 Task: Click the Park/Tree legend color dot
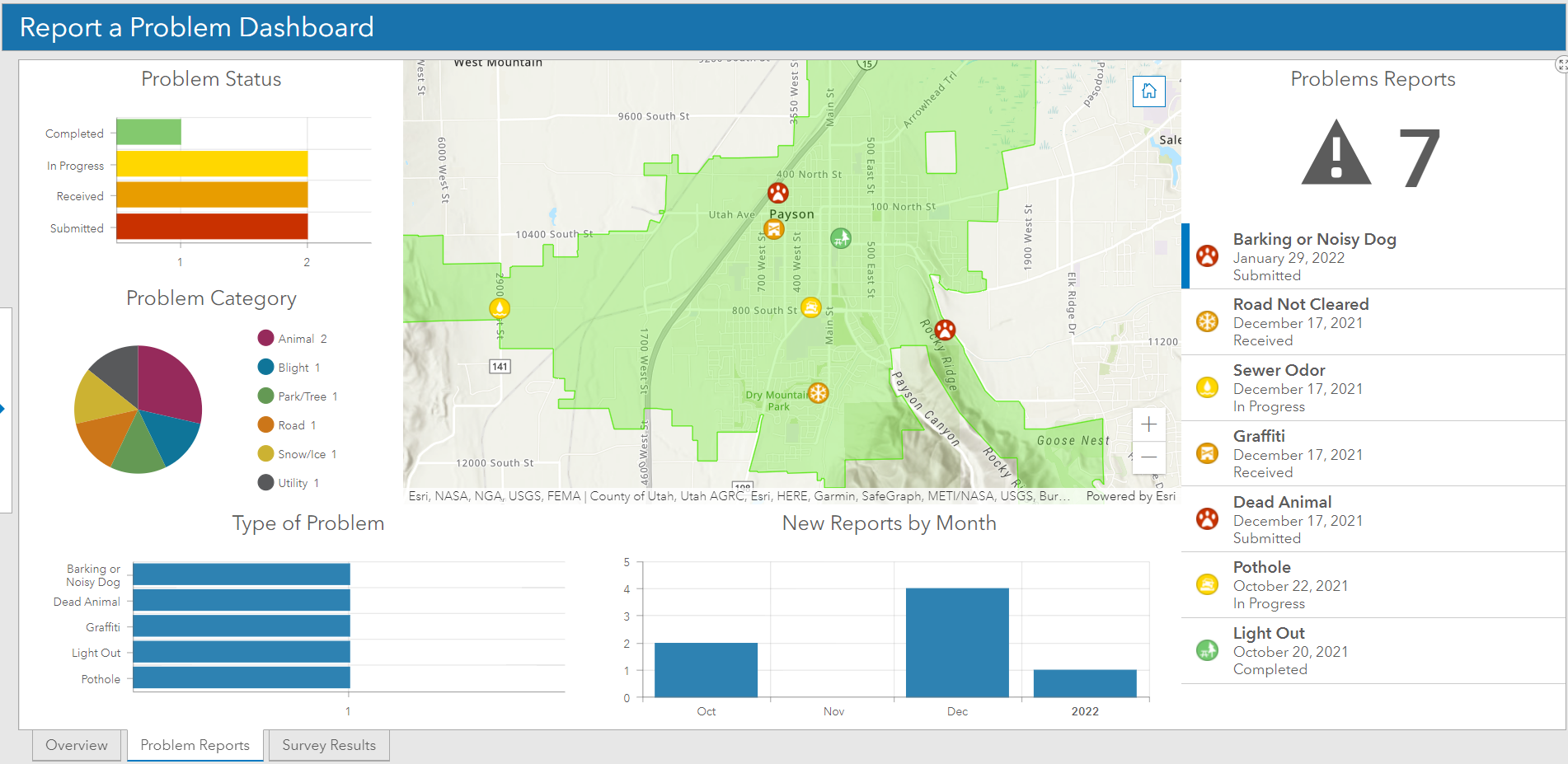pyautogui.click(x=265, y=396)
